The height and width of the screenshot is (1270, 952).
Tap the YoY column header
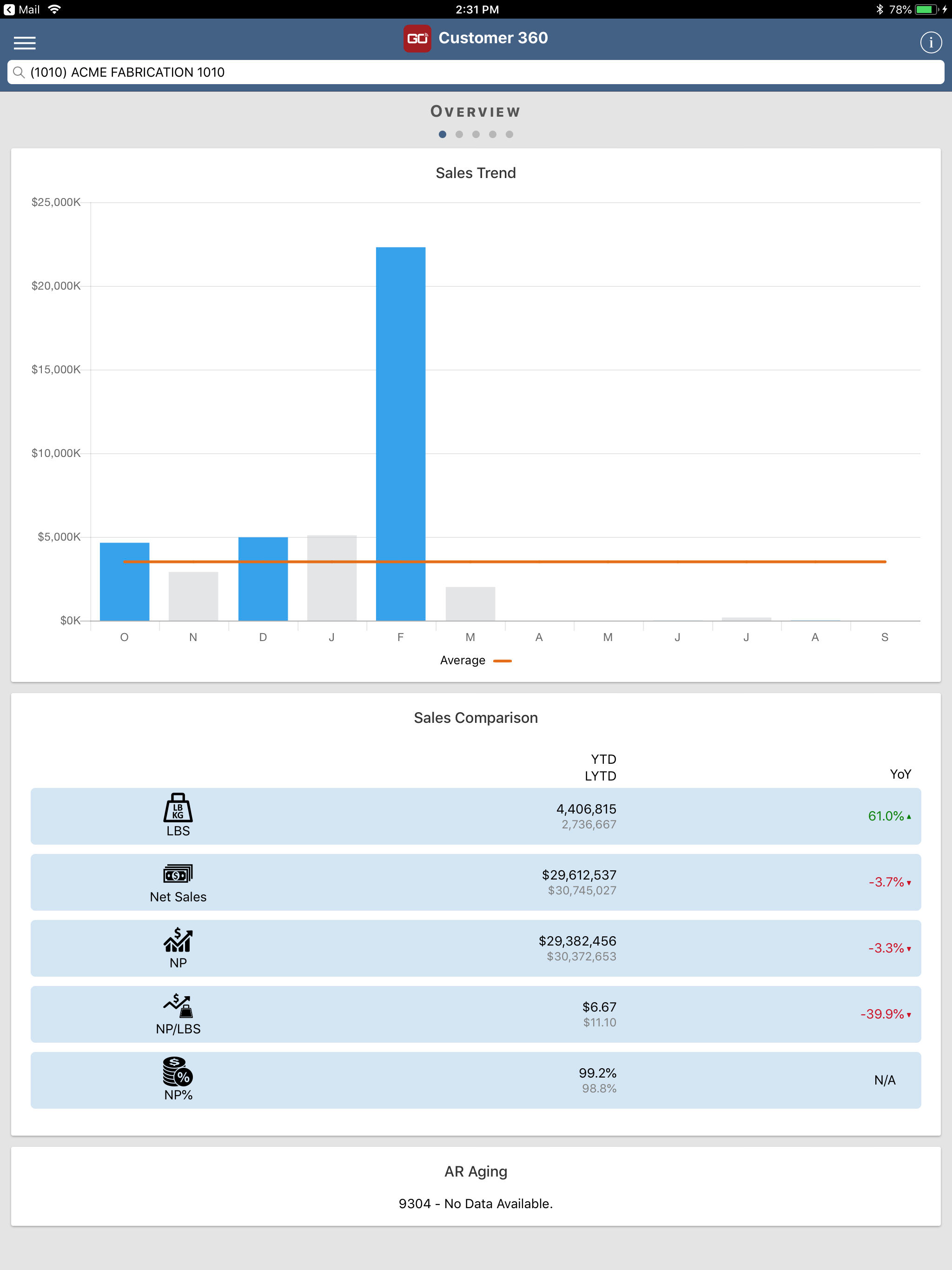[900, 774]
